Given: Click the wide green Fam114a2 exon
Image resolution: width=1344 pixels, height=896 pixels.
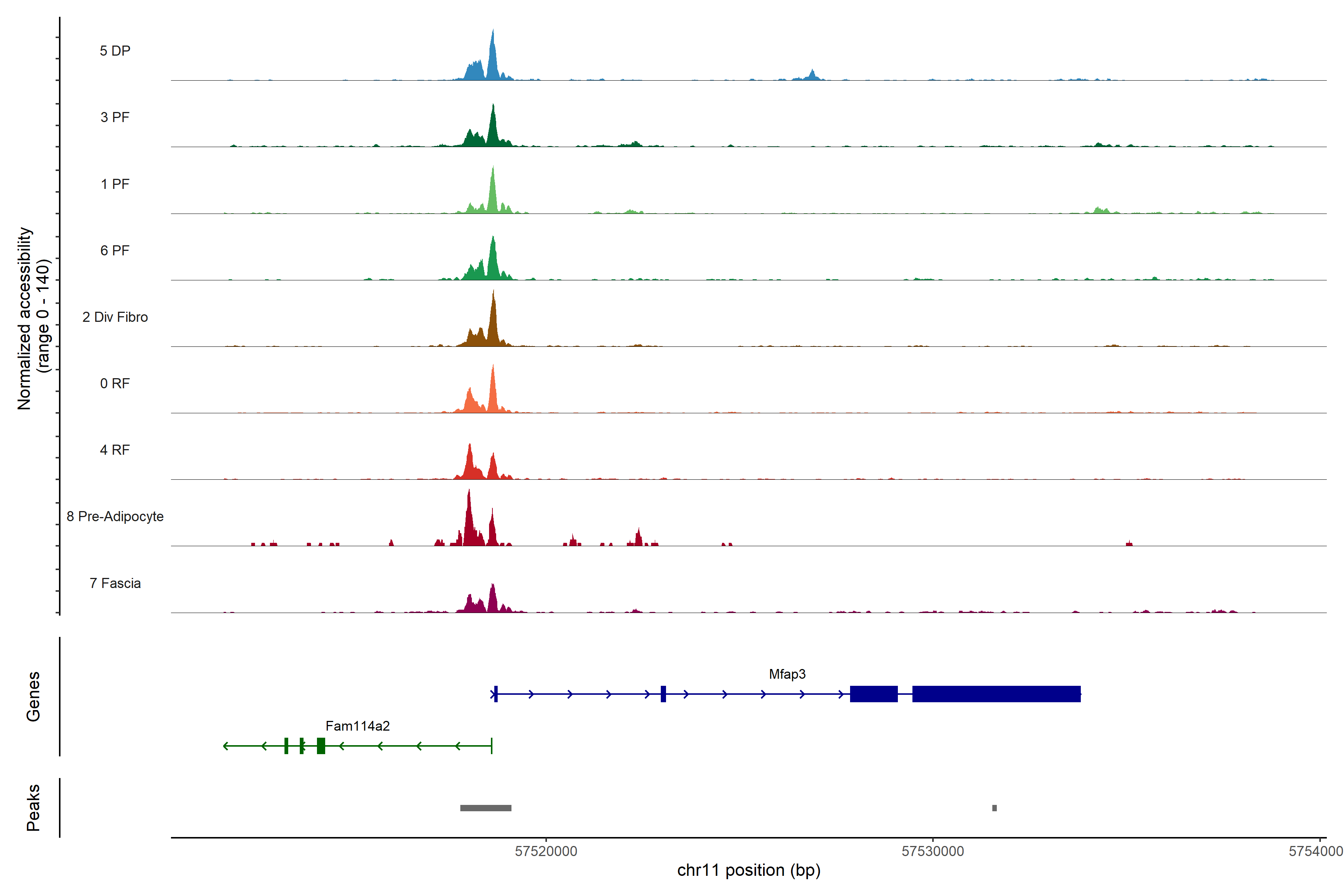Looking at the screenshot, I should (x=321, y=746).
